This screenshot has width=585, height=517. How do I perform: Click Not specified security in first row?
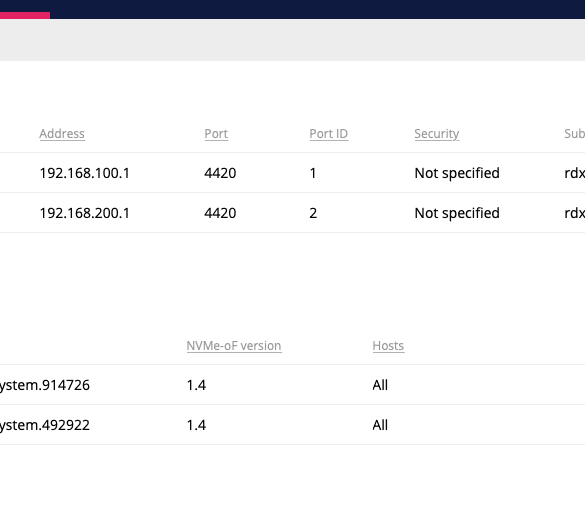pyautogui.click(x=457, y=173)
